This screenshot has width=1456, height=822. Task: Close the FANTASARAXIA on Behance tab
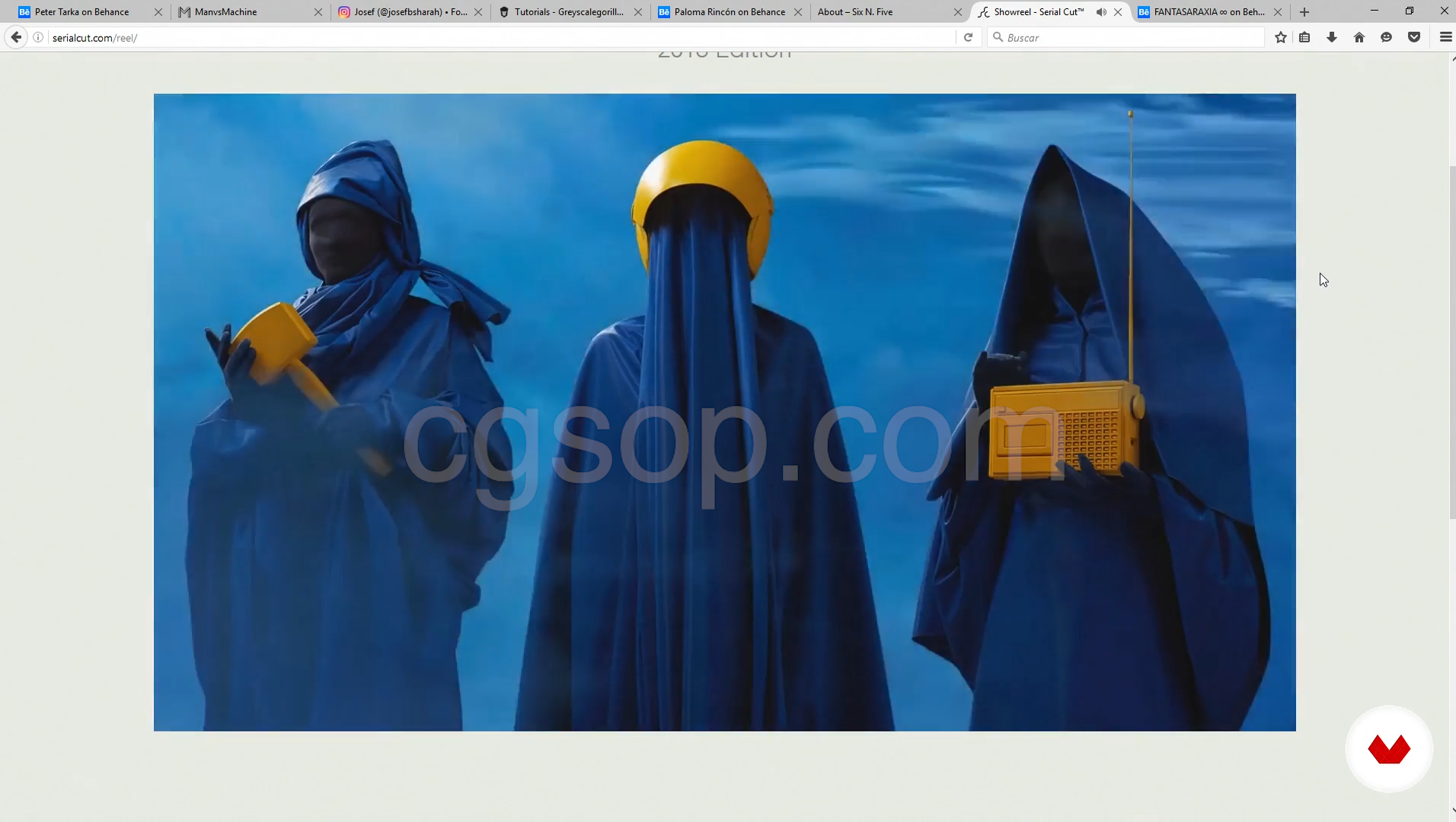(x=1278, y=12)
